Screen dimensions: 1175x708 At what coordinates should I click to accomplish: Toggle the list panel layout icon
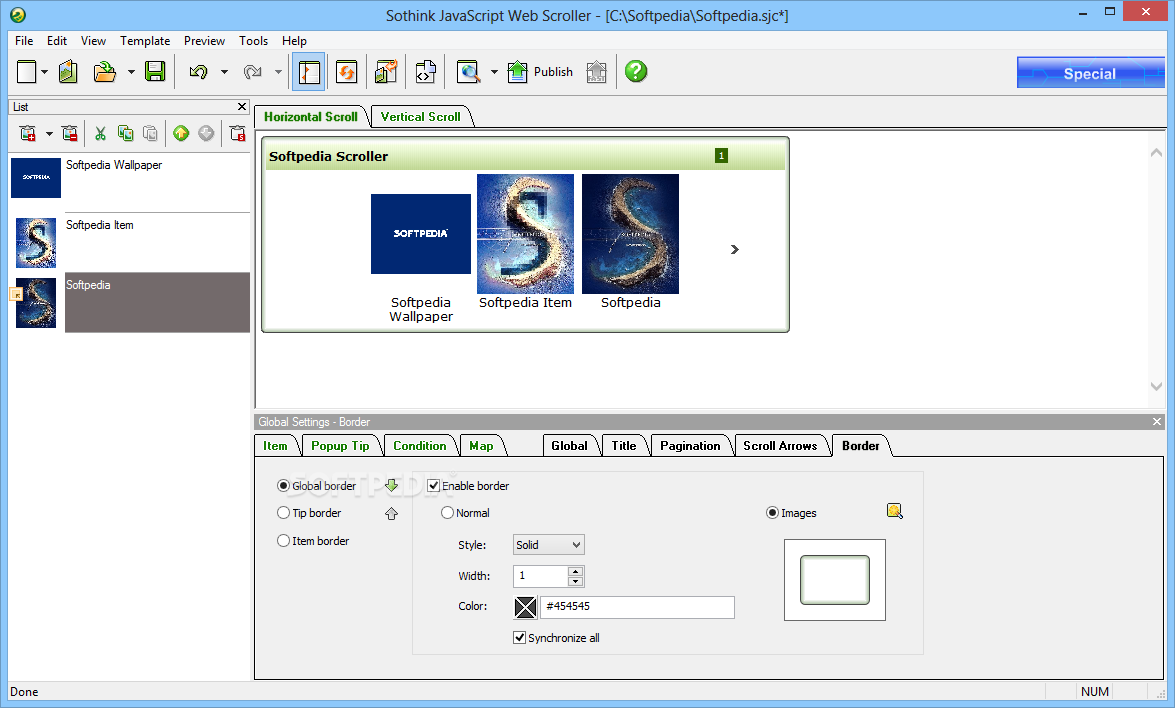click(x=309, y=72)
